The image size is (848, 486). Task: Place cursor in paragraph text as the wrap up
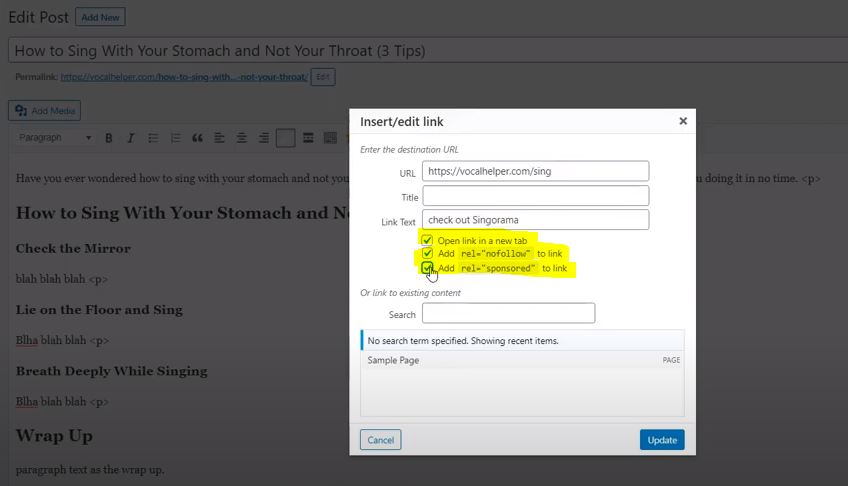click(x=90, y=470)
